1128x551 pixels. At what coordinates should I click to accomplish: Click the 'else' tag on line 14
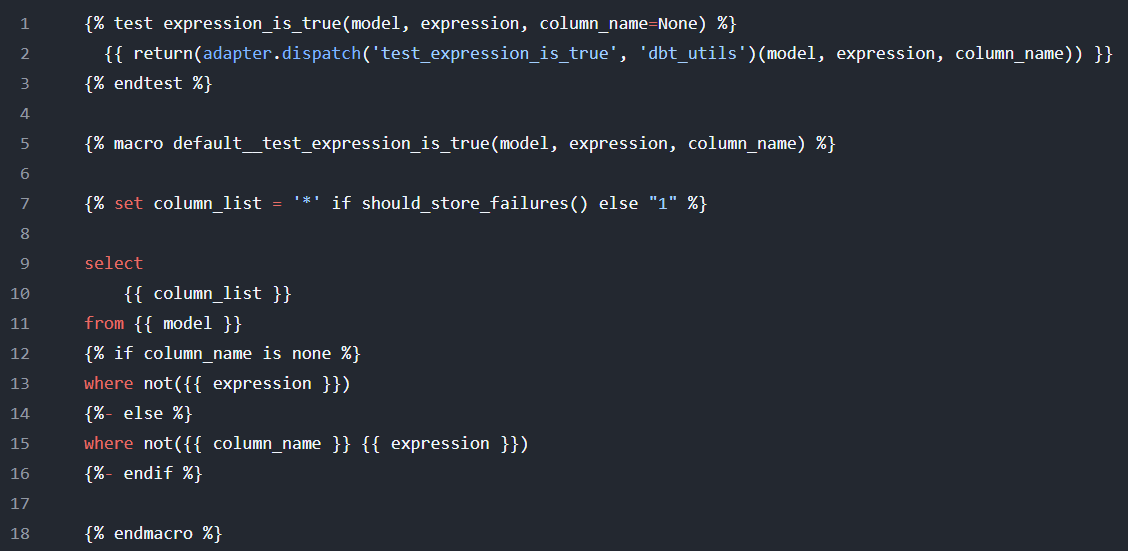tap(143, 413)
